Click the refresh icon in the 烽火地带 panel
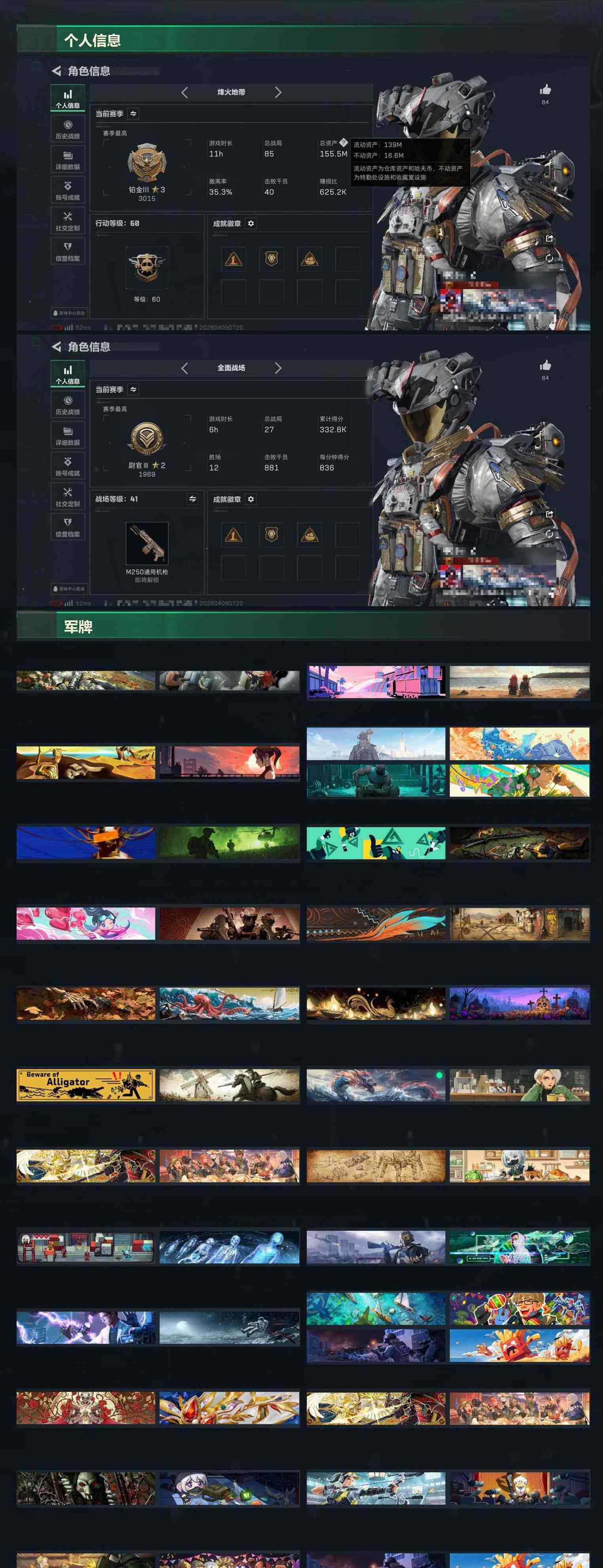 pyautogui.click(x=550, y=258)
